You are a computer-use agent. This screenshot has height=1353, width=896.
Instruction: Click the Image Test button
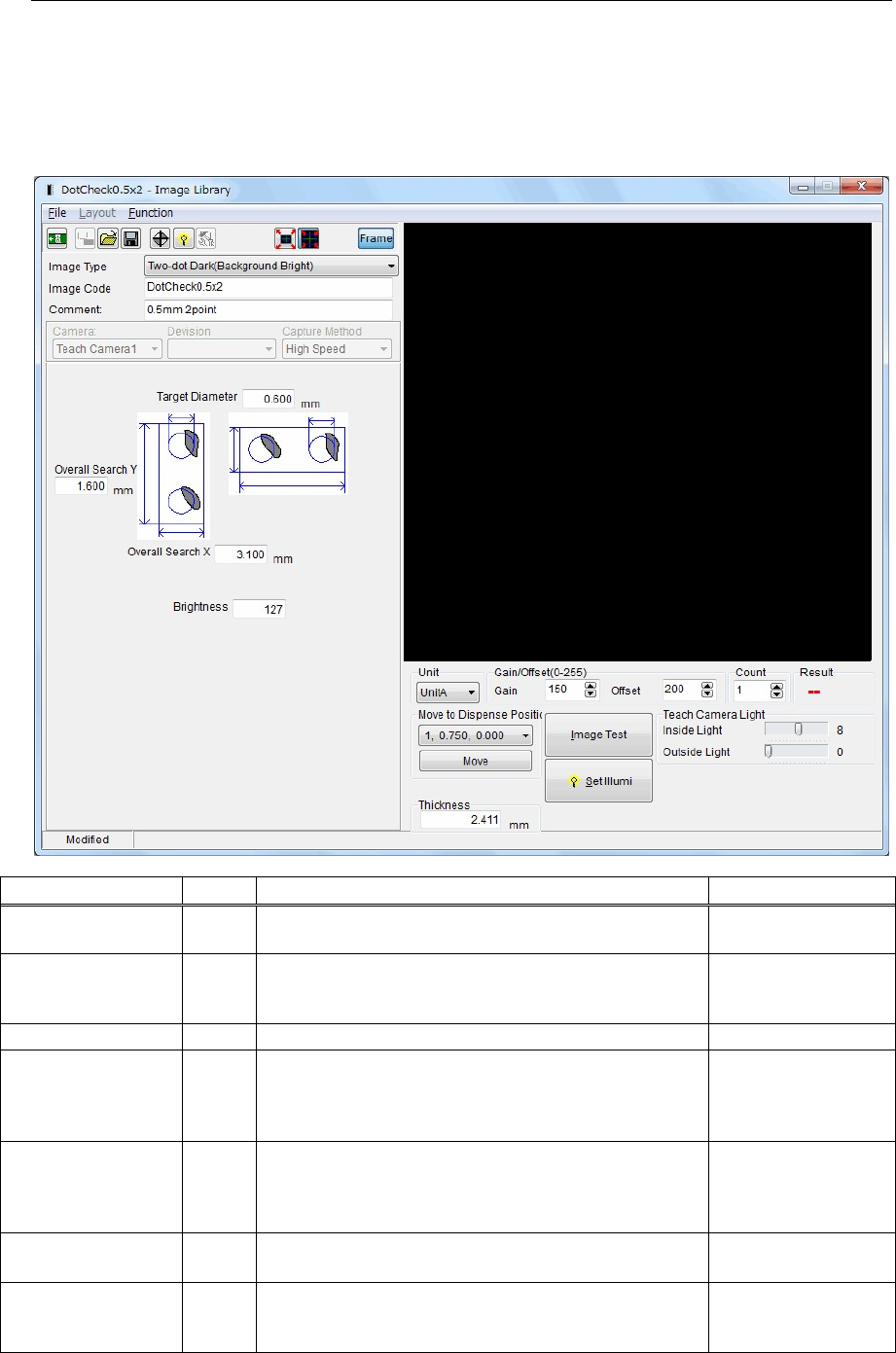(598, 734)
